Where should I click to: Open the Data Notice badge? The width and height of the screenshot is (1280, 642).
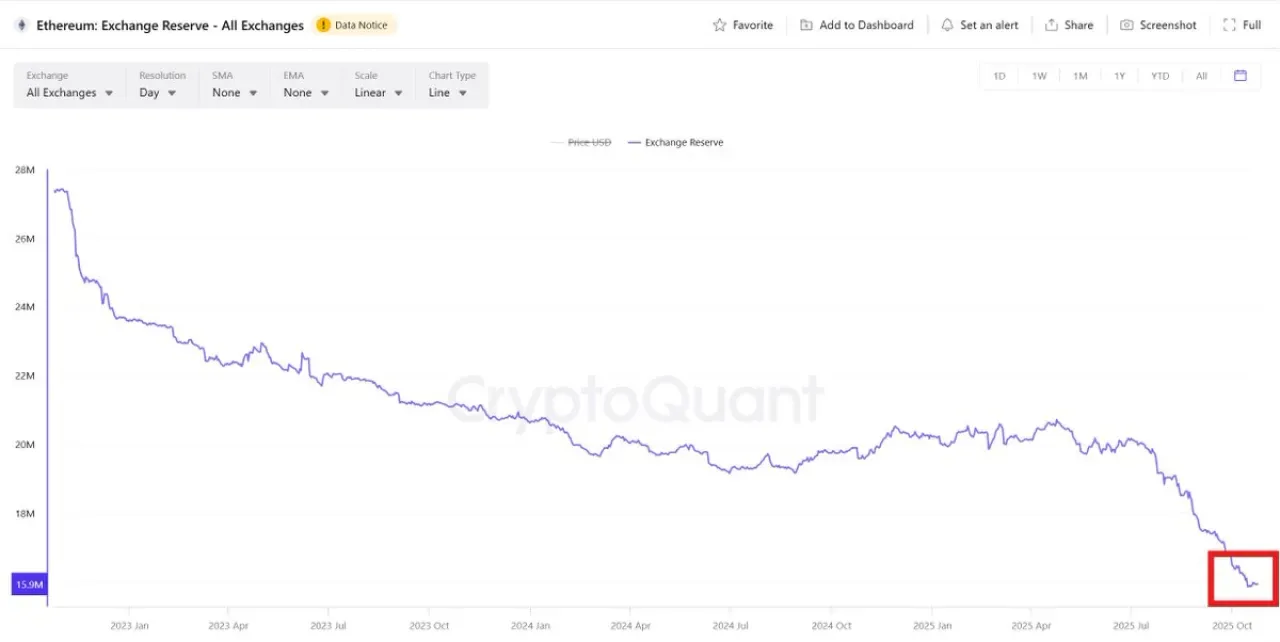pos(354,25)
